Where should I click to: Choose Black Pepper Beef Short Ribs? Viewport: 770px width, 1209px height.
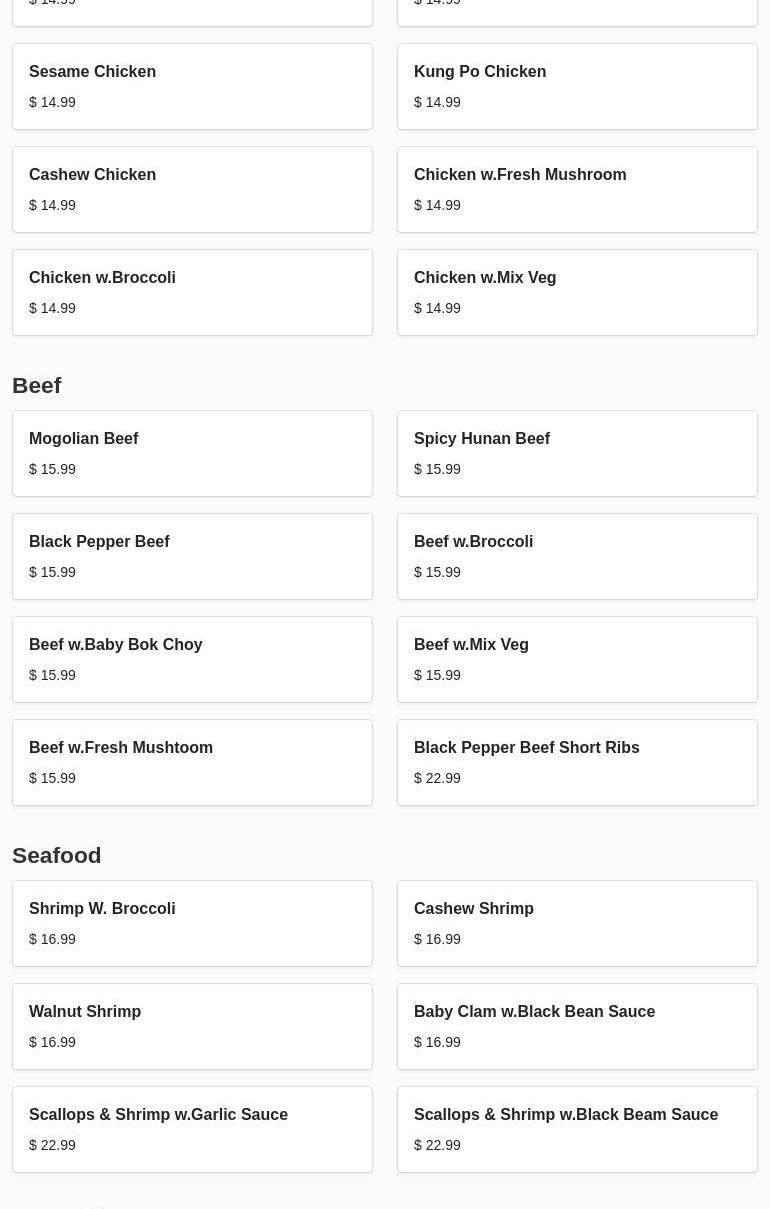tap(577, 762)
